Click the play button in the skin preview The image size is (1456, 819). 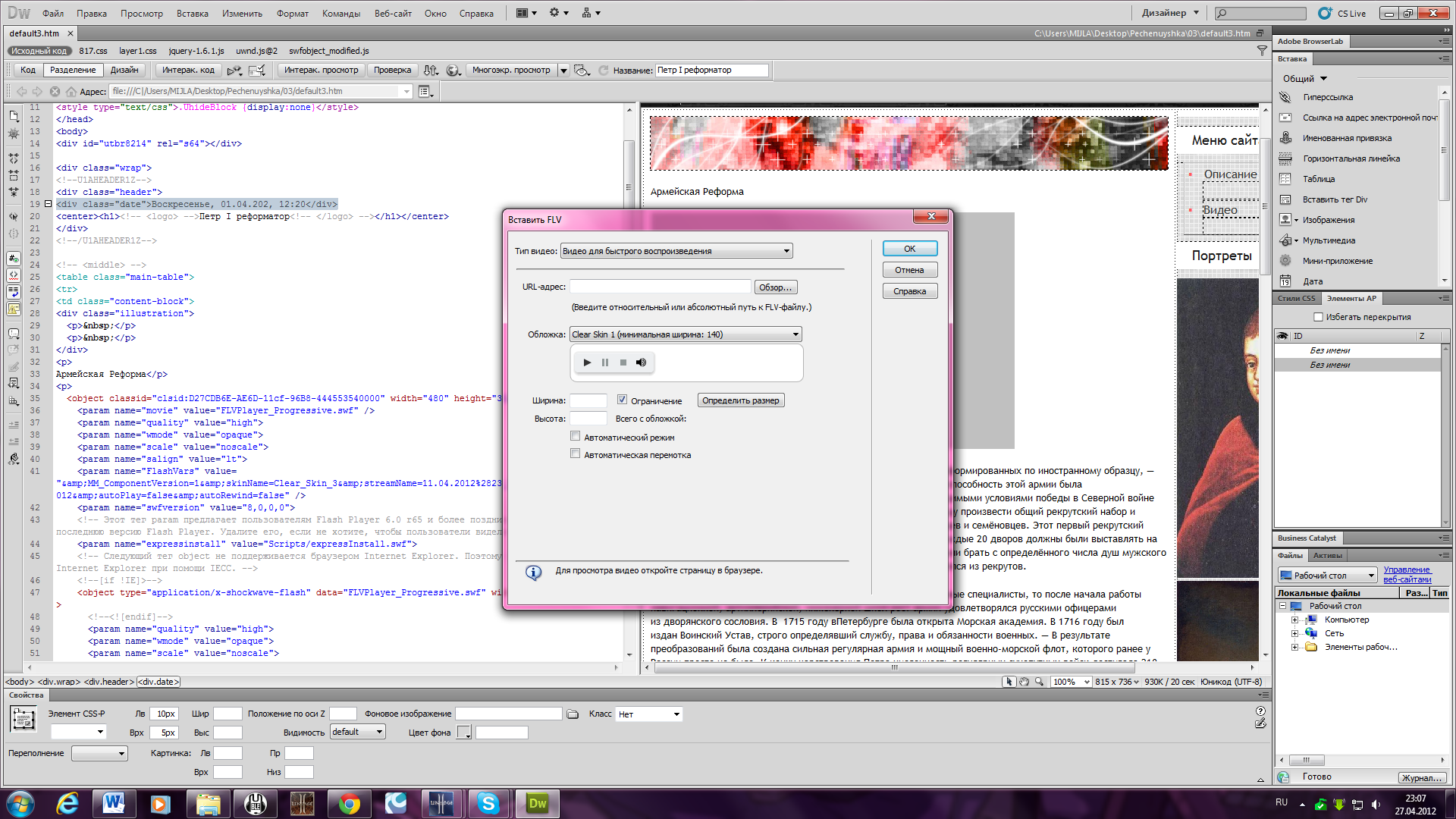[587, 362]
